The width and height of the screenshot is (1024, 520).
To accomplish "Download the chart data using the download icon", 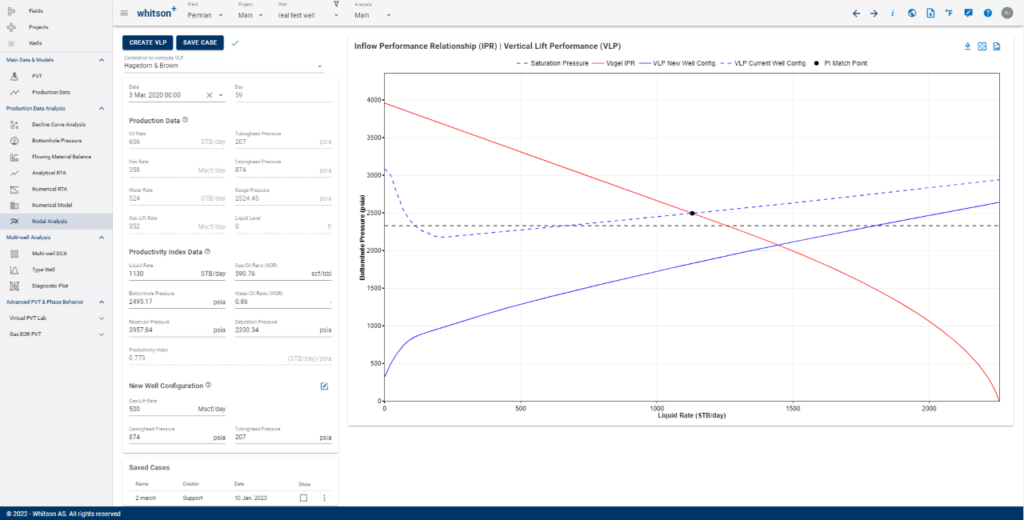I will (x=968, y=46).
